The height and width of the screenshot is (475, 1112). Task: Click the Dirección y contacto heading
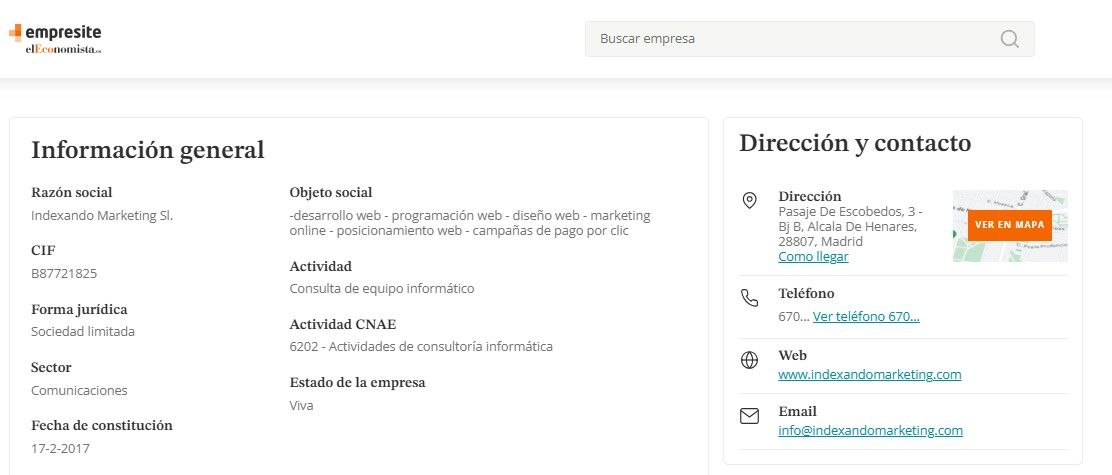coord(855,143)
